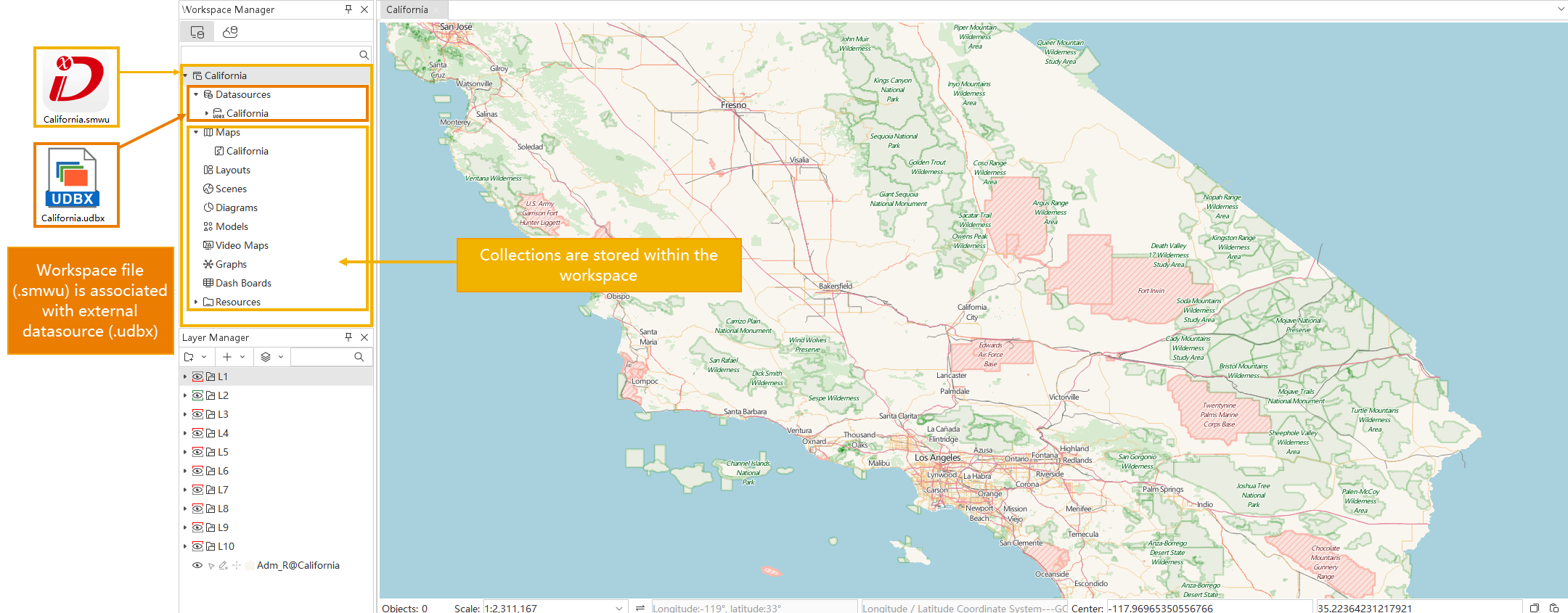Select Layouts in the workspace tree
Screen dimensions: 1568x613
tap(232, 170)
